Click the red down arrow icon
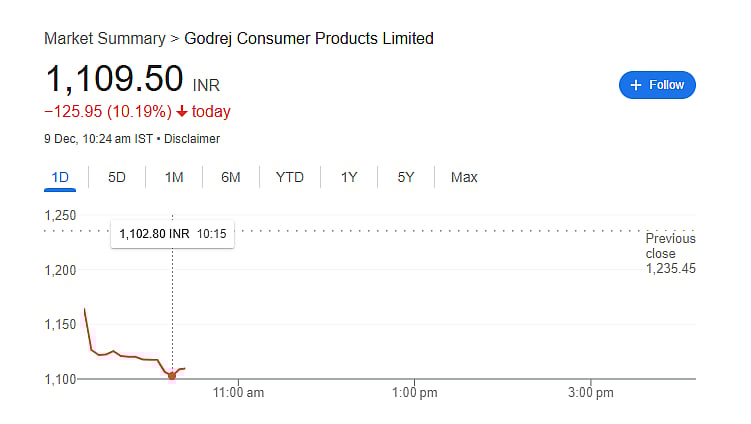This screenshot has height=424, width=751. click(181, 111)
